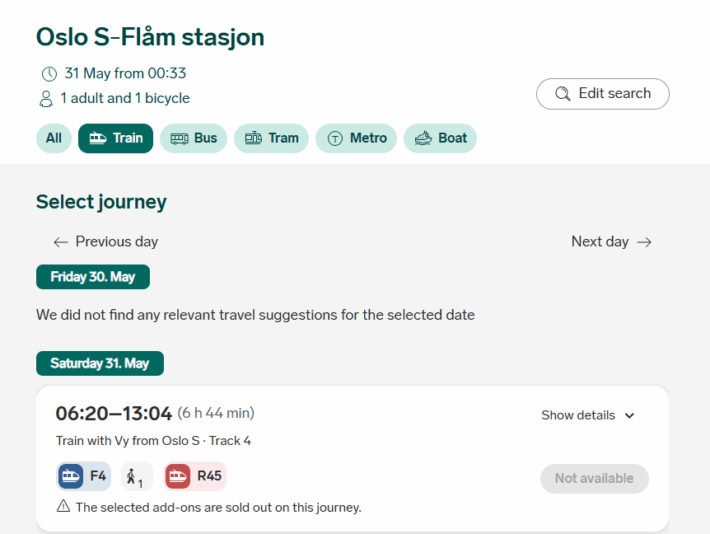Click the magnifier icon in Edit search
The width and height of the screenshot is (710, 534).
point(562,94)
